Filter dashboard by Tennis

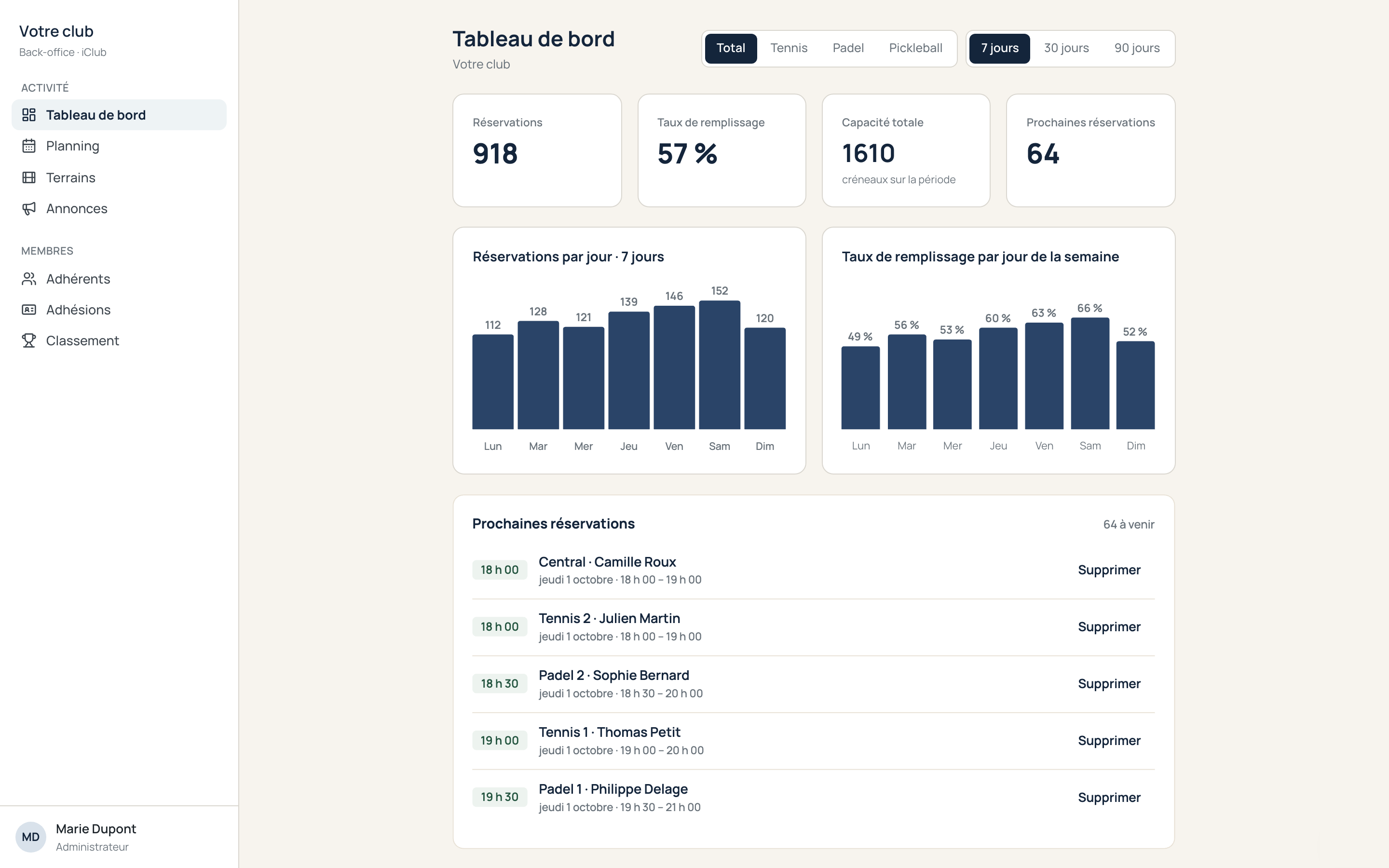coord(789,48)
